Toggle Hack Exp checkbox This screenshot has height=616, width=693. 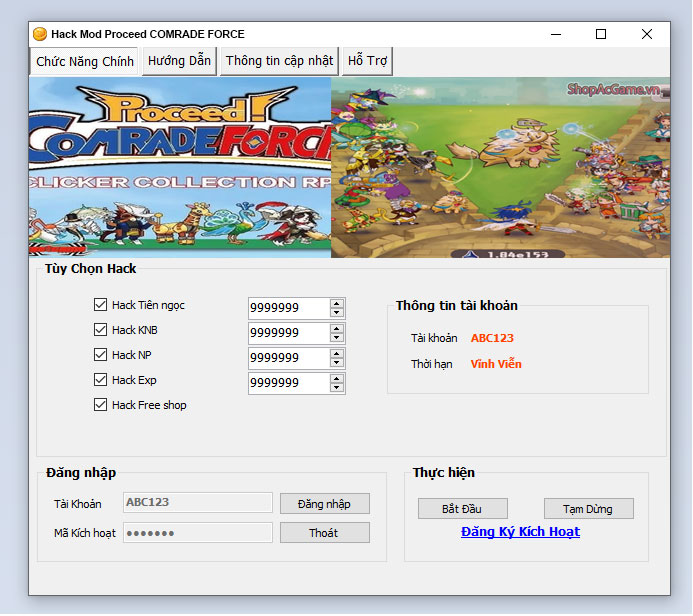coord(100,380)
